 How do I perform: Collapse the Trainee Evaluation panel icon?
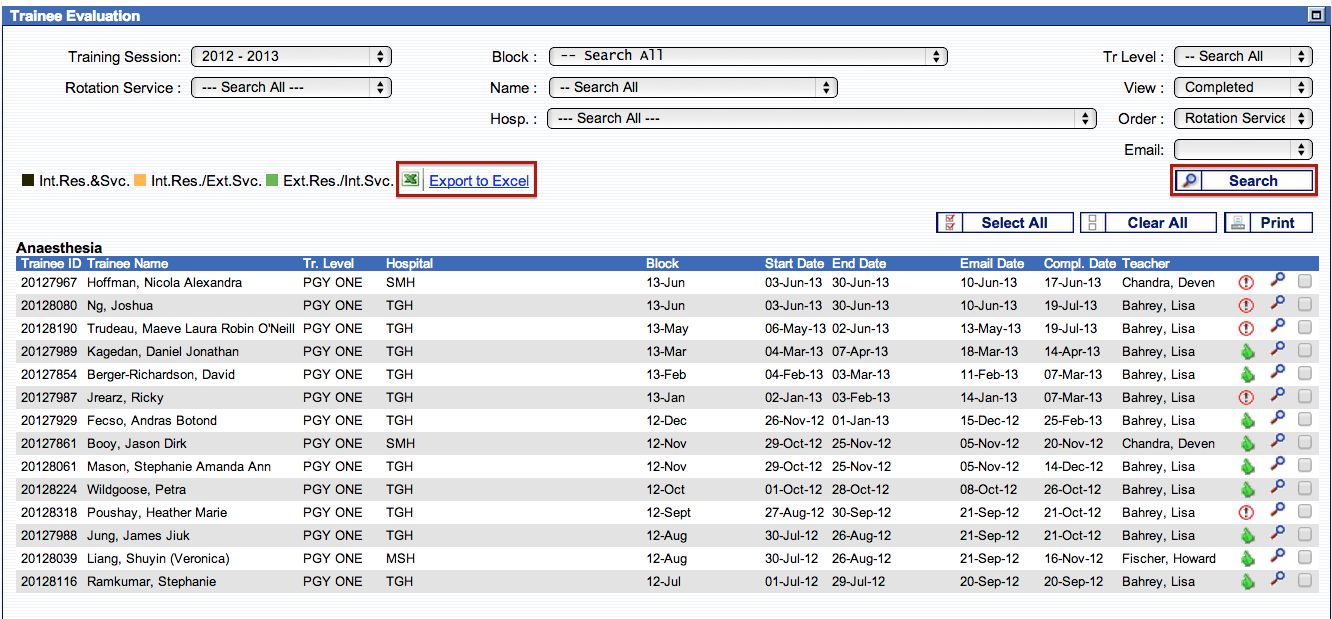click(1316, 15)
